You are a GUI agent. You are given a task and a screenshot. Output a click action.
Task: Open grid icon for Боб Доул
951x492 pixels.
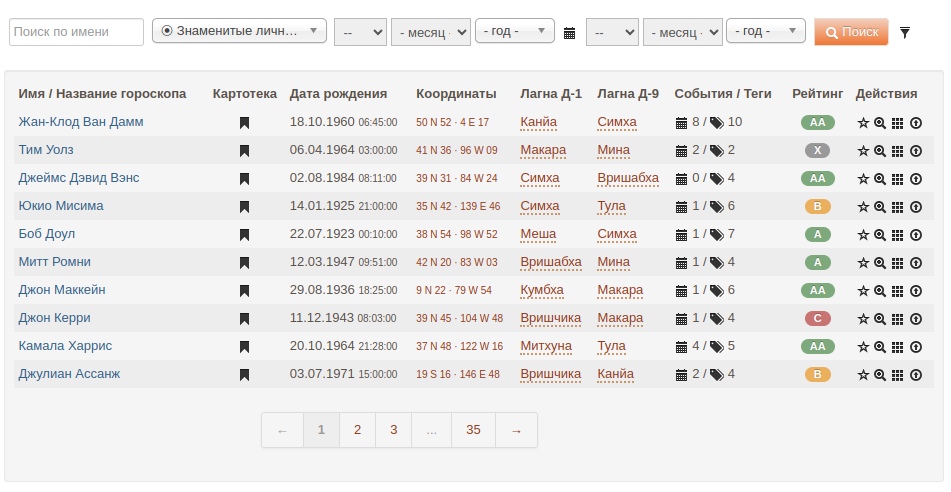[898, 235]
